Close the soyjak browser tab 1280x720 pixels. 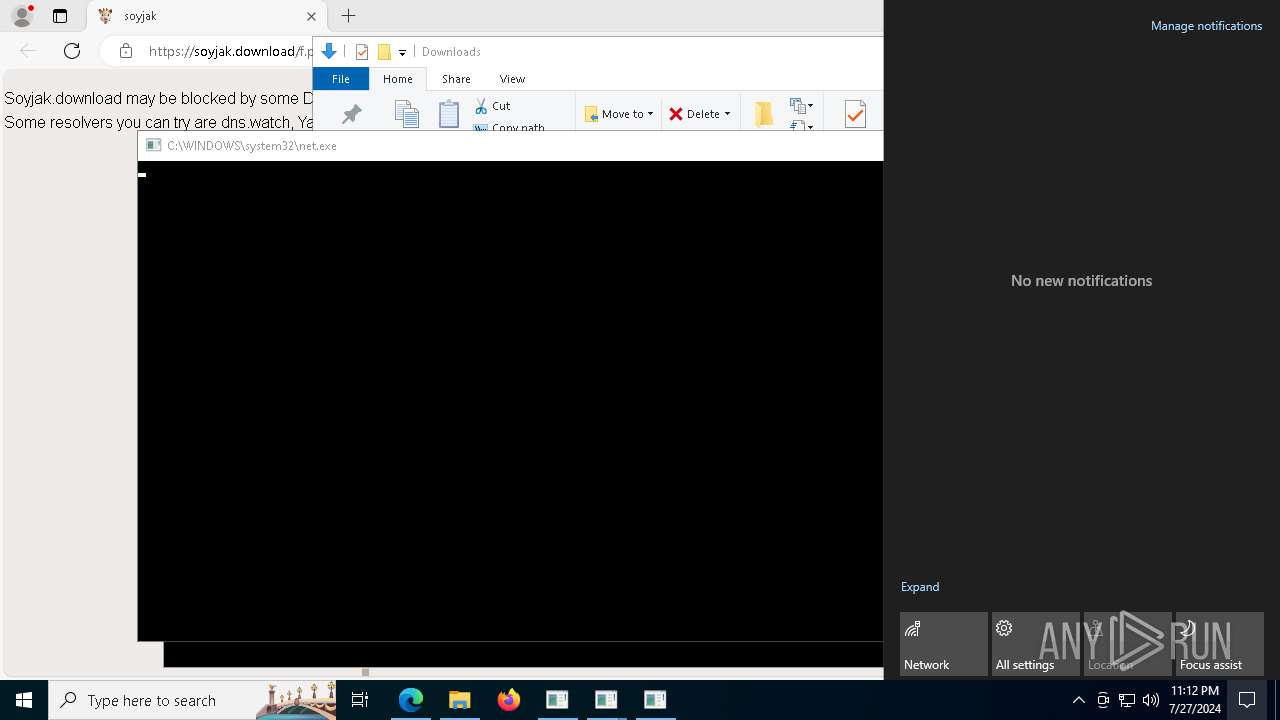point(311,16)
